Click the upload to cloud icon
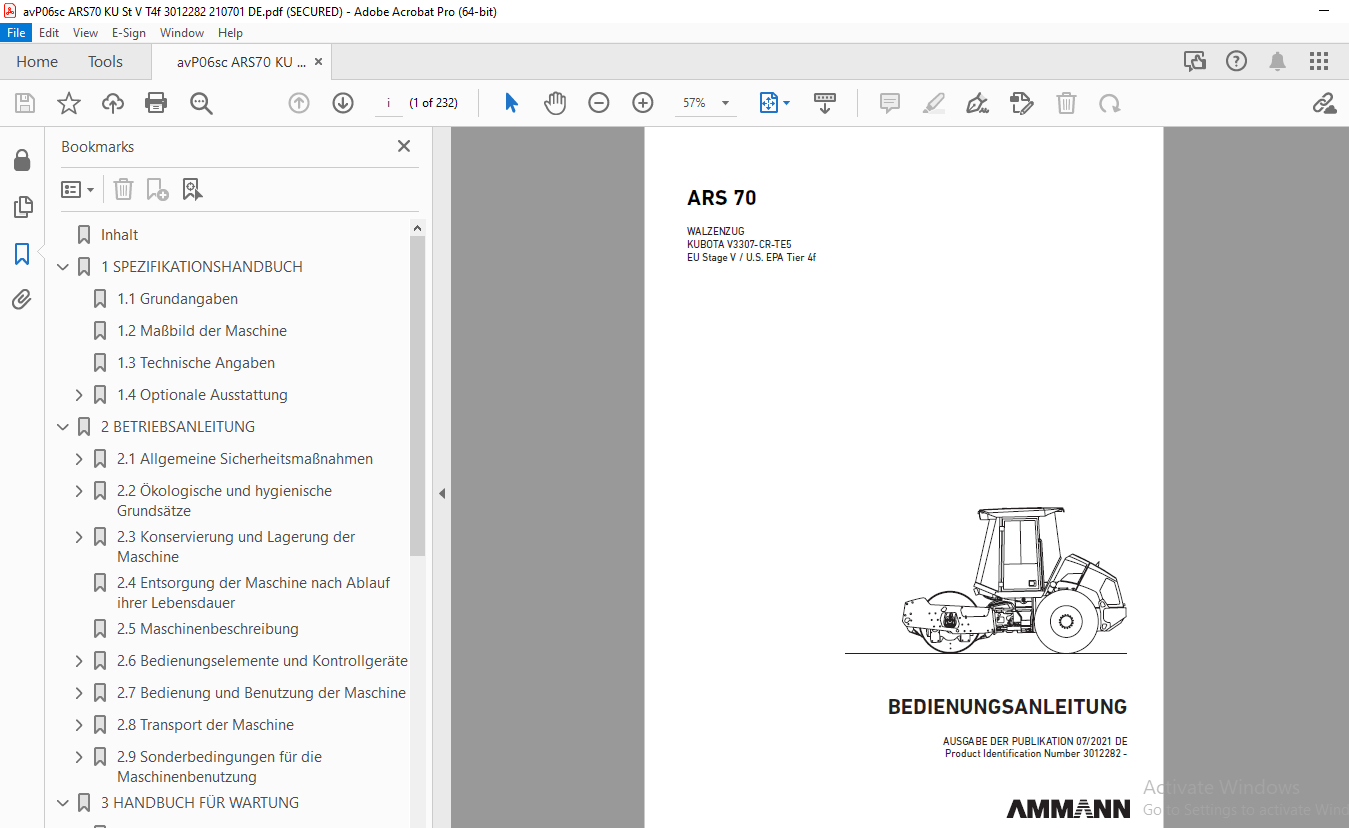 (x=113, y=103)
